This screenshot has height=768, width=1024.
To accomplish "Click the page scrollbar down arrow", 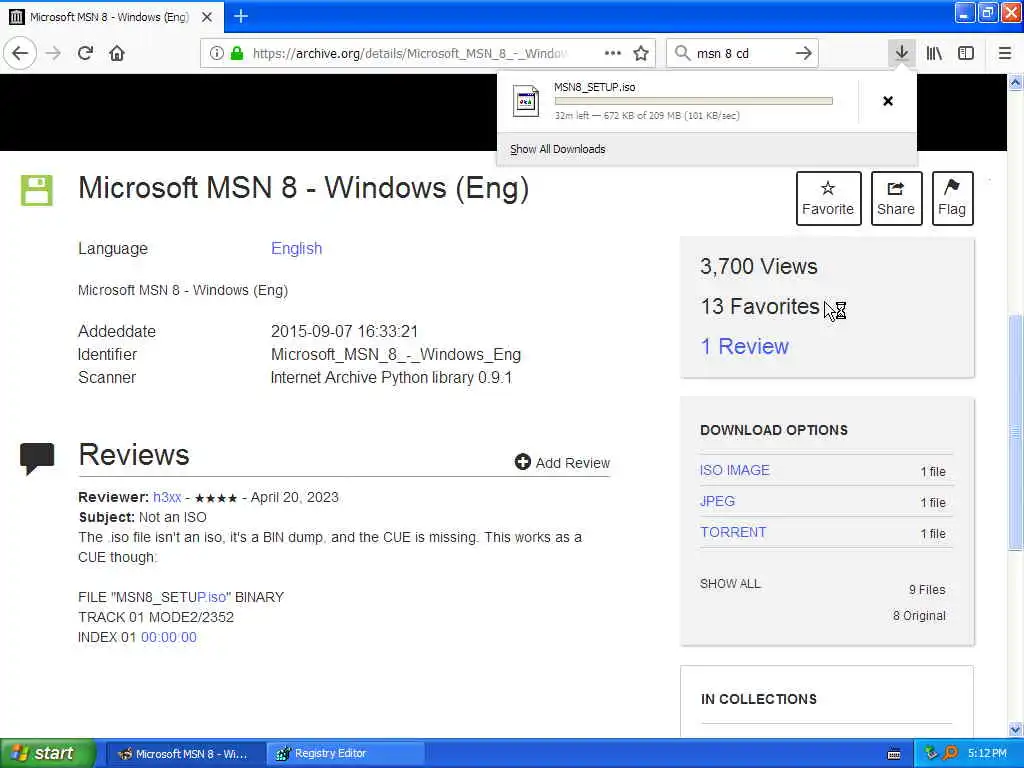I will coord(1015,729).
